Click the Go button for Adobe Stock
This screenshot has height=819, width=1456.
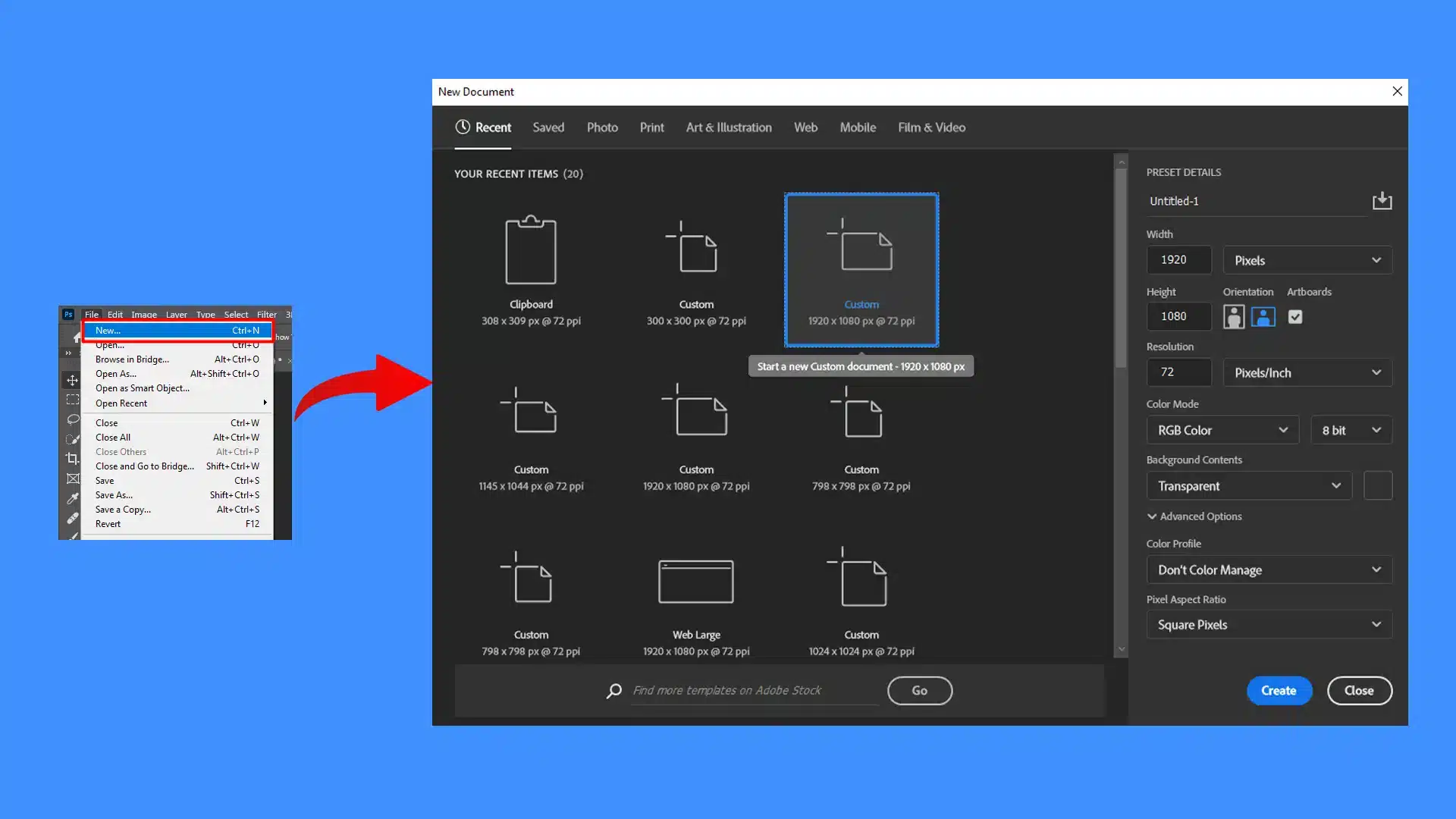(919, 691)
